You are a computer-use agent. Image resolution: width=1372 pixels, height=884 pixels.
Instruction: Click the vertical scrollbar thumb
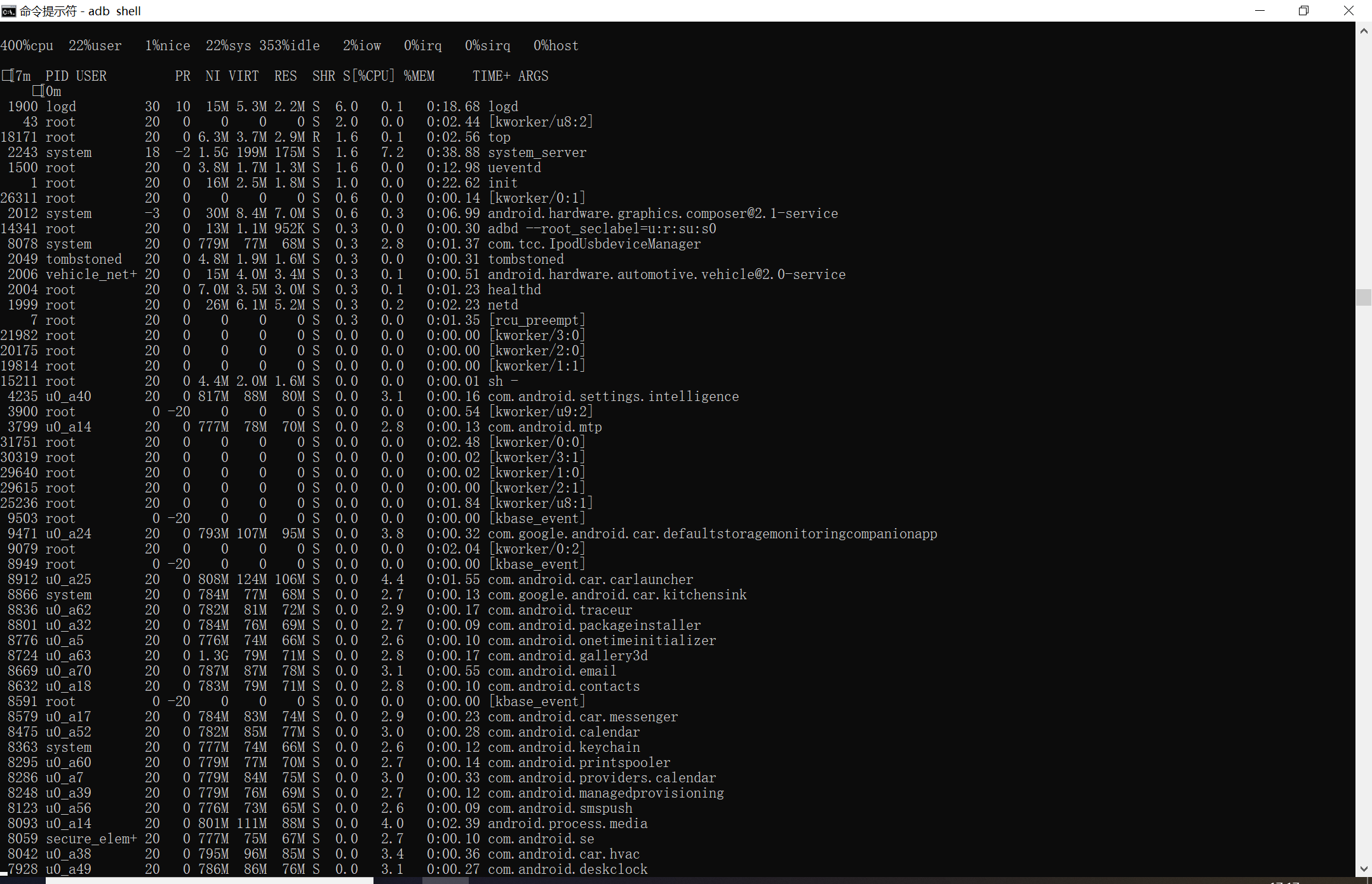pyautogui.click(x=1364, y=297)
